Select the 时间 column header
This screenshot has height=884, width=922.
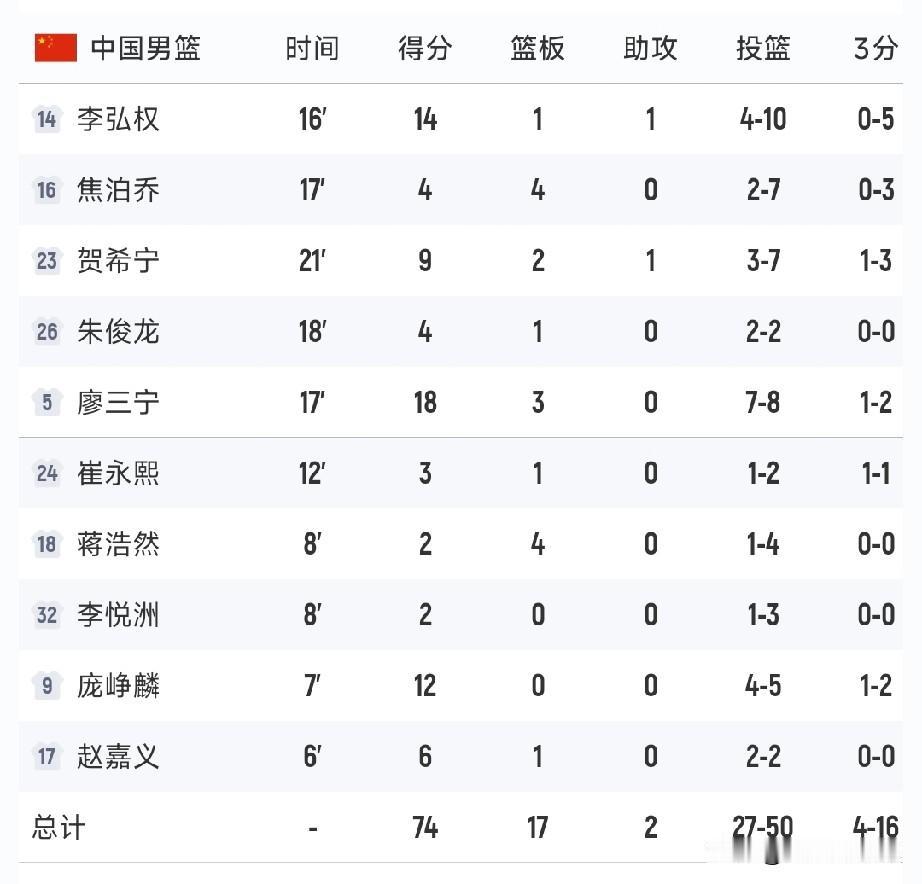(312, 48)
